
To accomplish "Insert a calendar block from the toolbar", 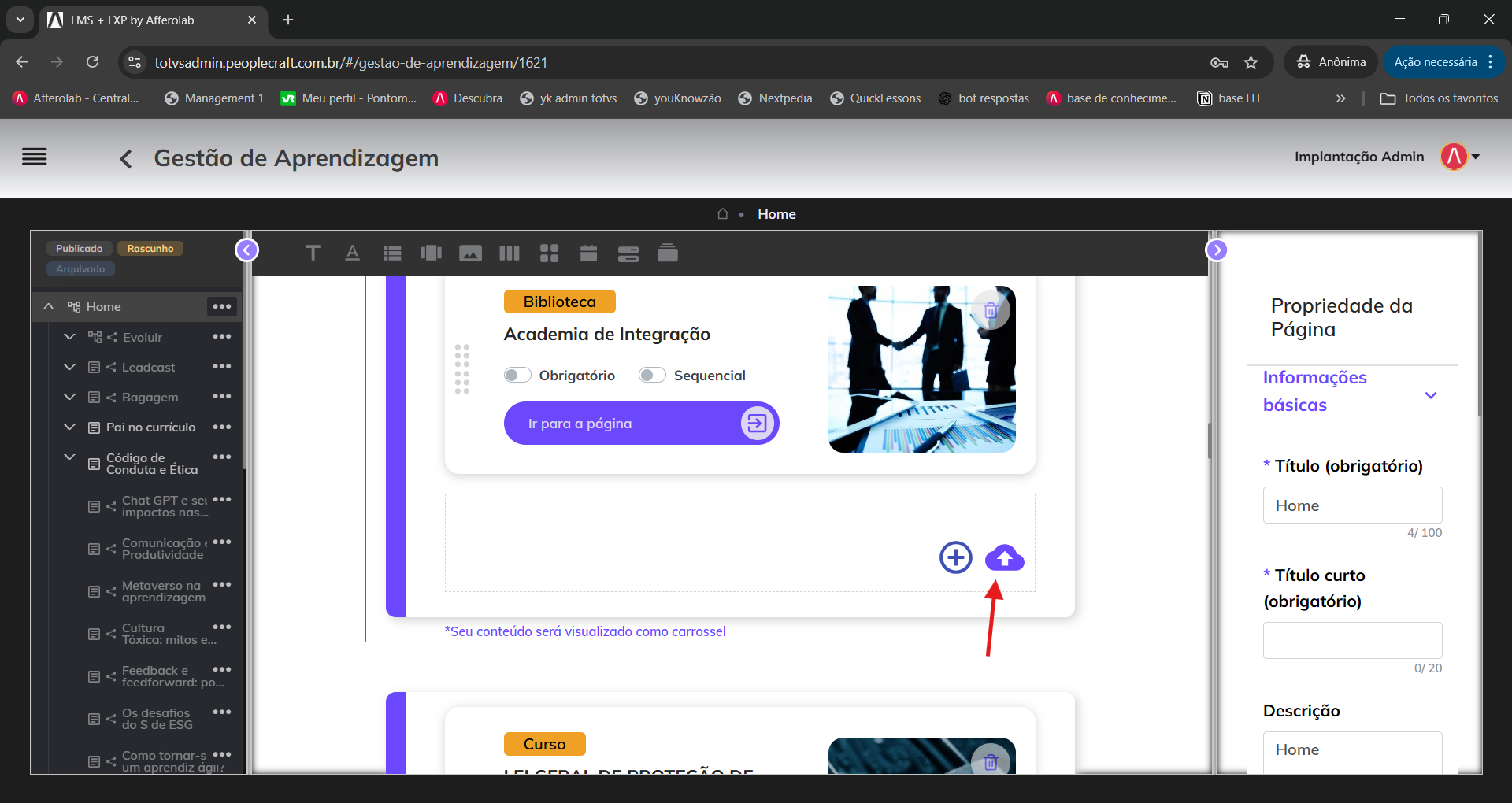I will pyautogui.click(x=588, y=253).
